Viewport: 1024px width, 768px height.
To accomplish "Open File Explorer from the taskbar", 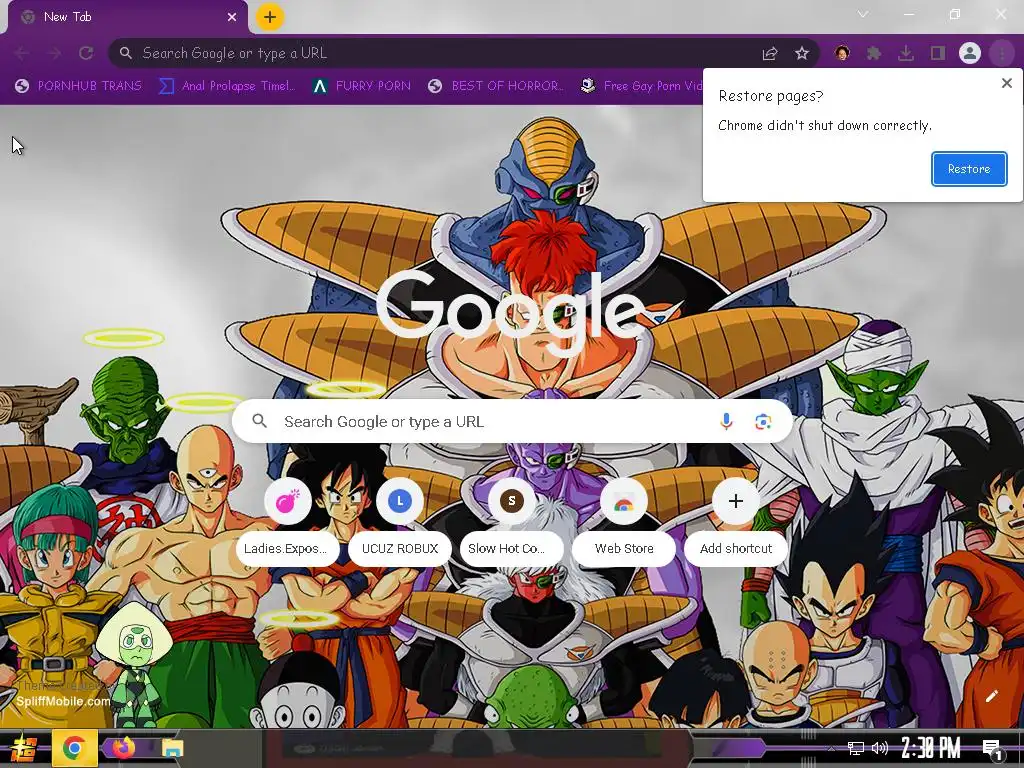I will click(173, 748).
